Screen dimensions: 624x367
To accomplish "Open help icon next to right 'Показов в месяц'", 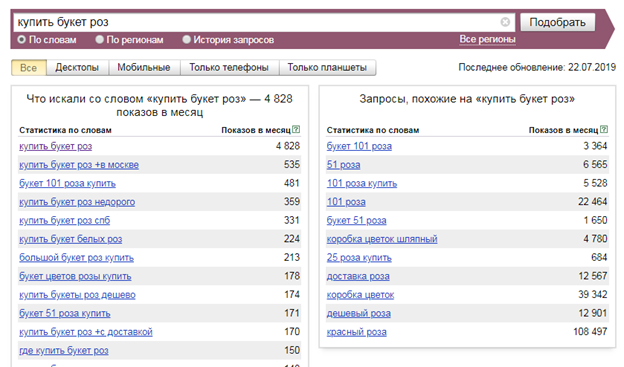I will tap(604, 129).
